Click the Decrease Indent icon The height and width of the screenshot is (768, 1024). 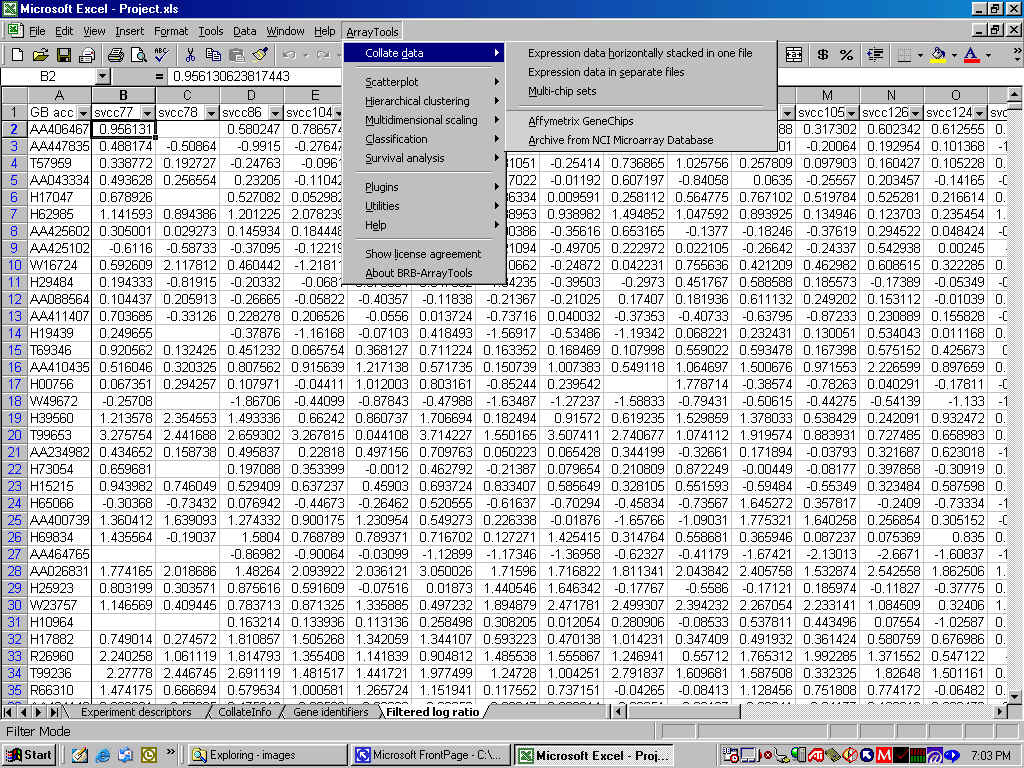[x=875, y=55]
